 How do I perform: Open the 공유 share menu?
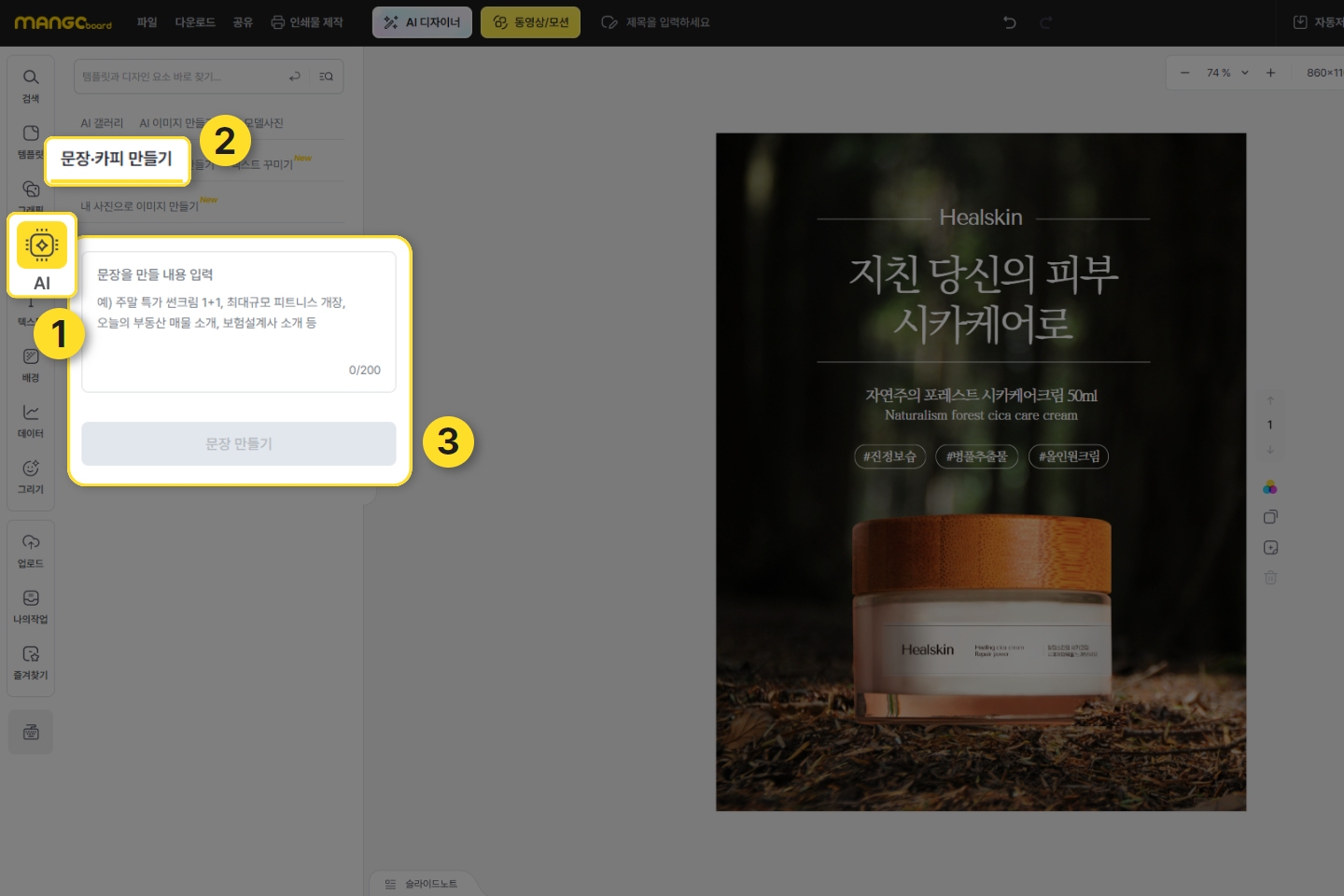[x=243, y=22]
